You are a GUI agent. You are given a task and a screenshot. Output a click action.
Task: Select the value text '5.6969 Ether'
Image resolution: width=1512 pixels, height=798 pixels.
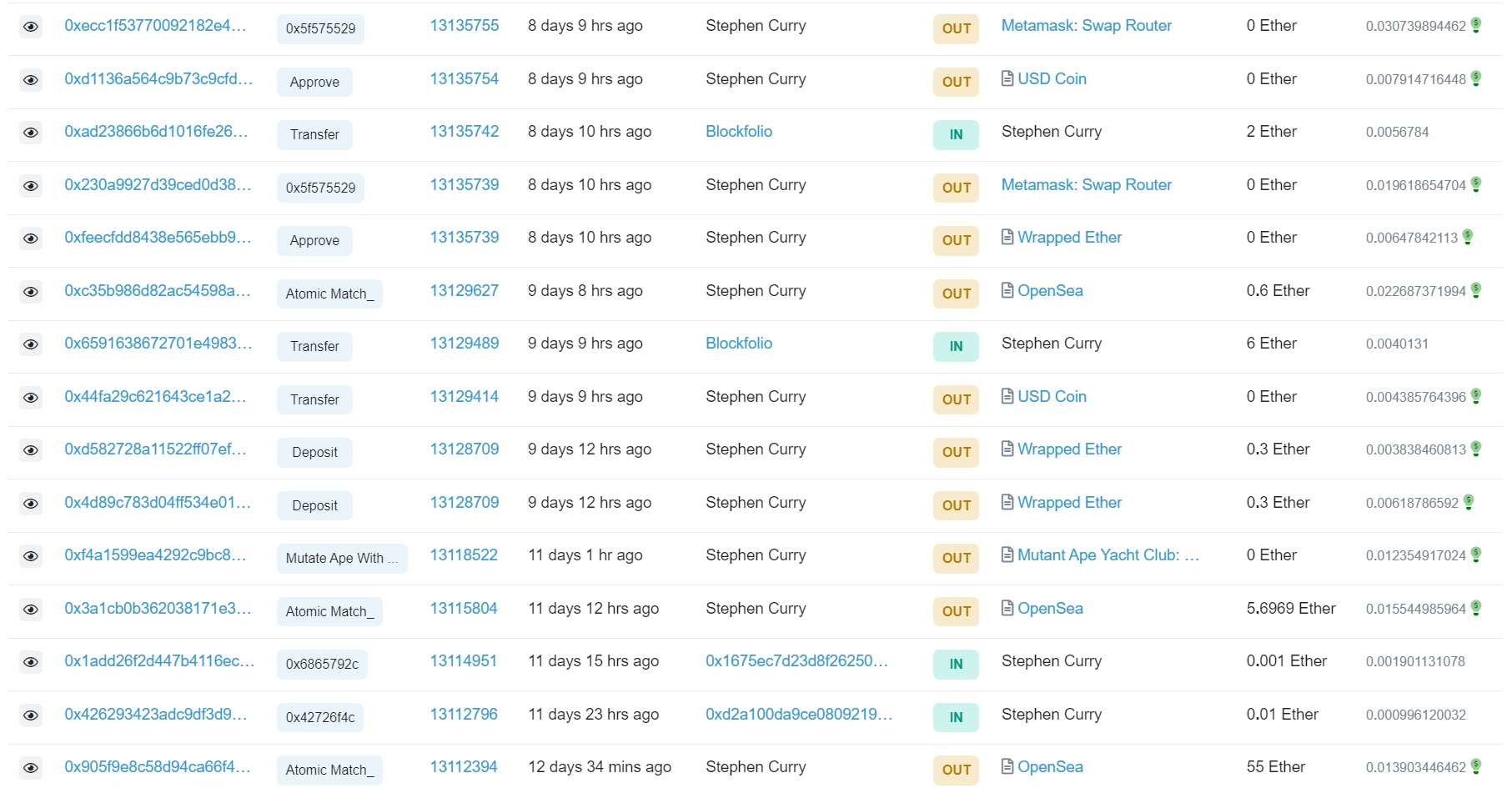point(1291,609)
